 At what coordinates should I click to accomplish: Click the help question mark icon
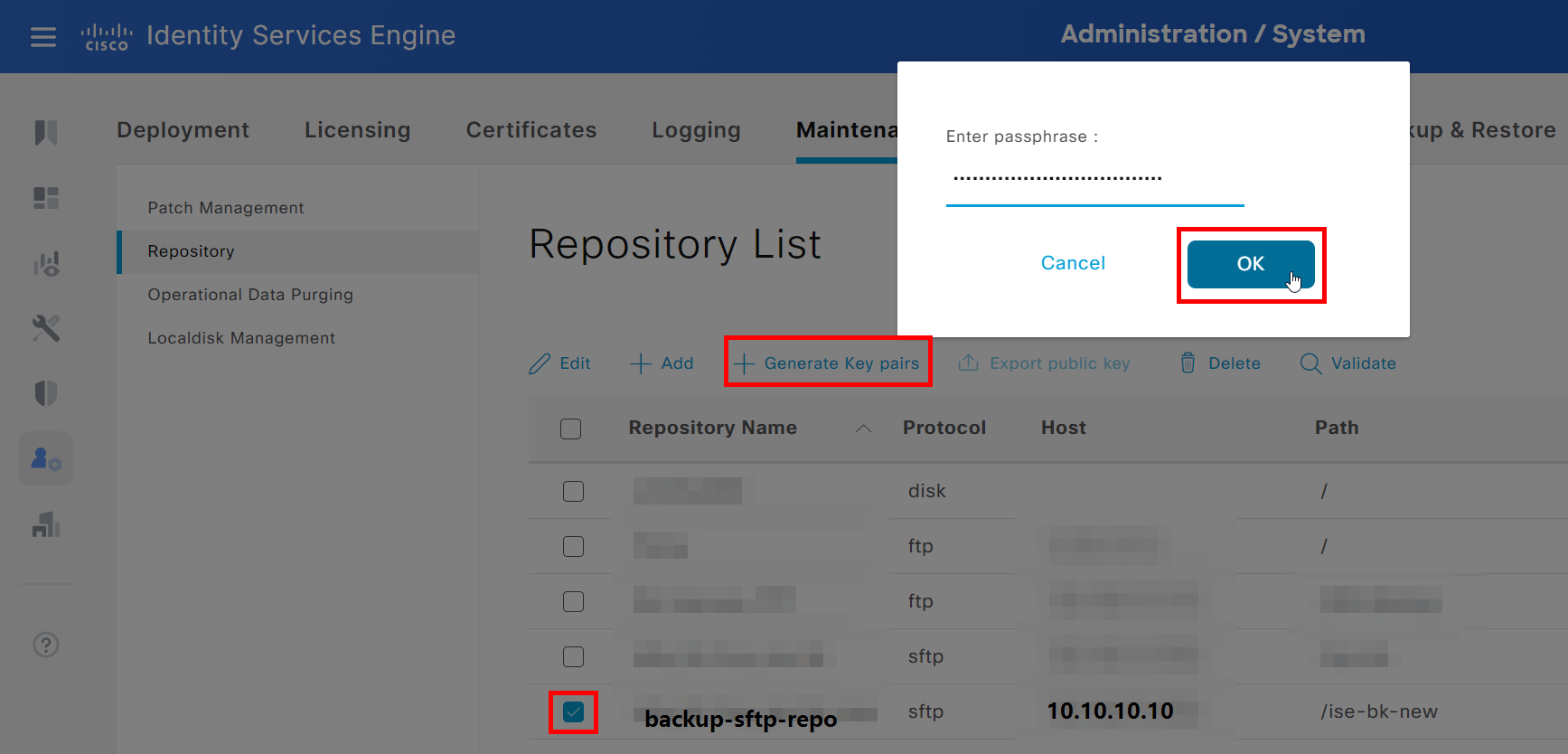[x=46, y=645]
